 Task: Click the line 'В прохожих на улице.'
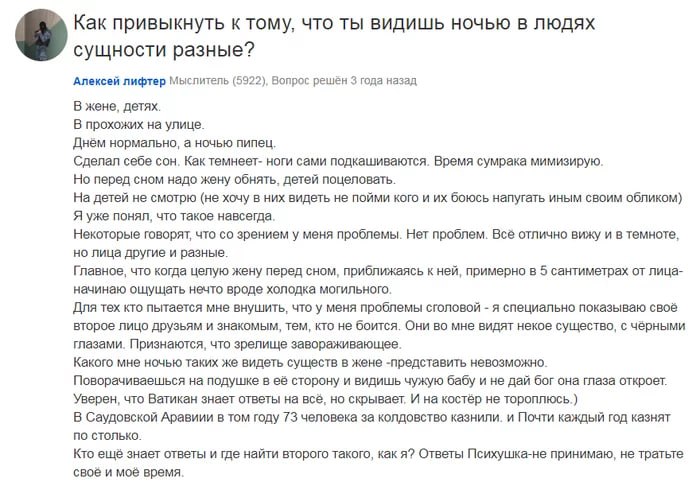139,125
